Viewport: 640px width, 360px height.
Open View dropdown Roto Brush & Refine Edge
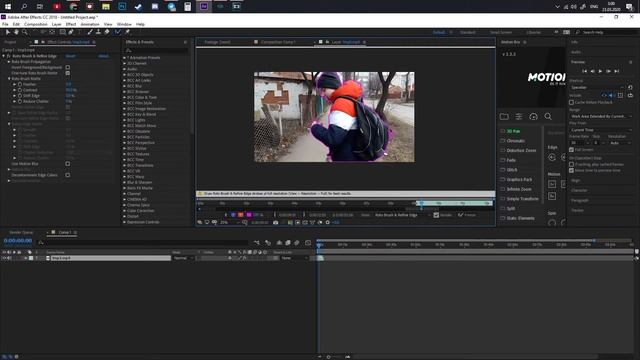[x=402, y=215]
